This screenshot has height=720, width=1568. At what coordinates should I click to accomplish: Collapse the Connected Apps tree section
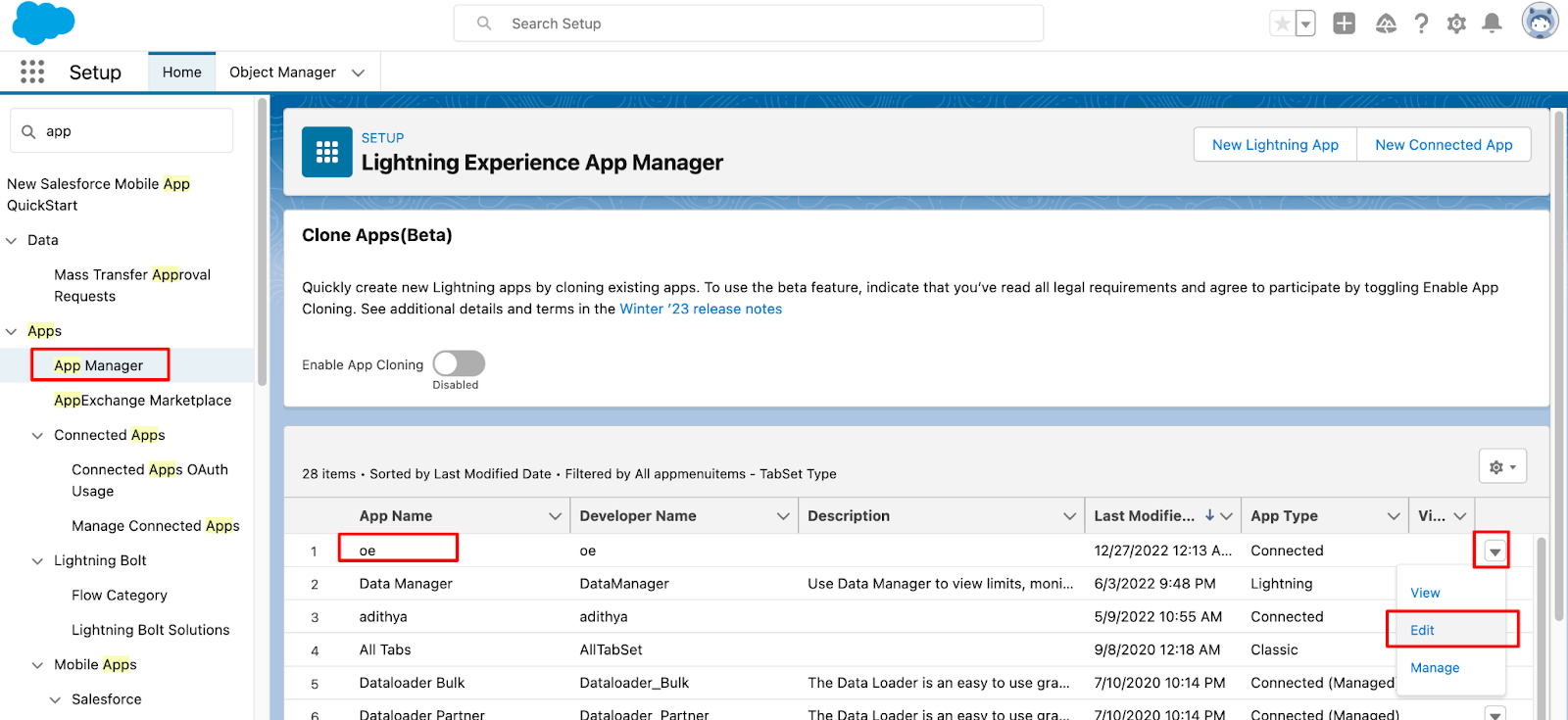click(x=37, y=435)
